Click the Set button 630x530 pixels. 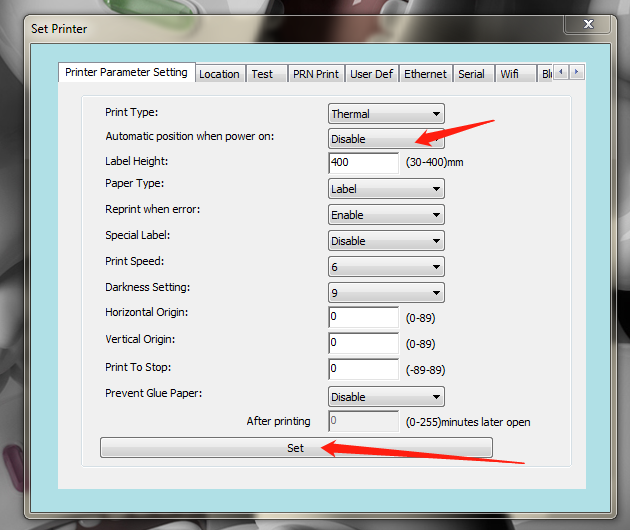pos(296,448)
